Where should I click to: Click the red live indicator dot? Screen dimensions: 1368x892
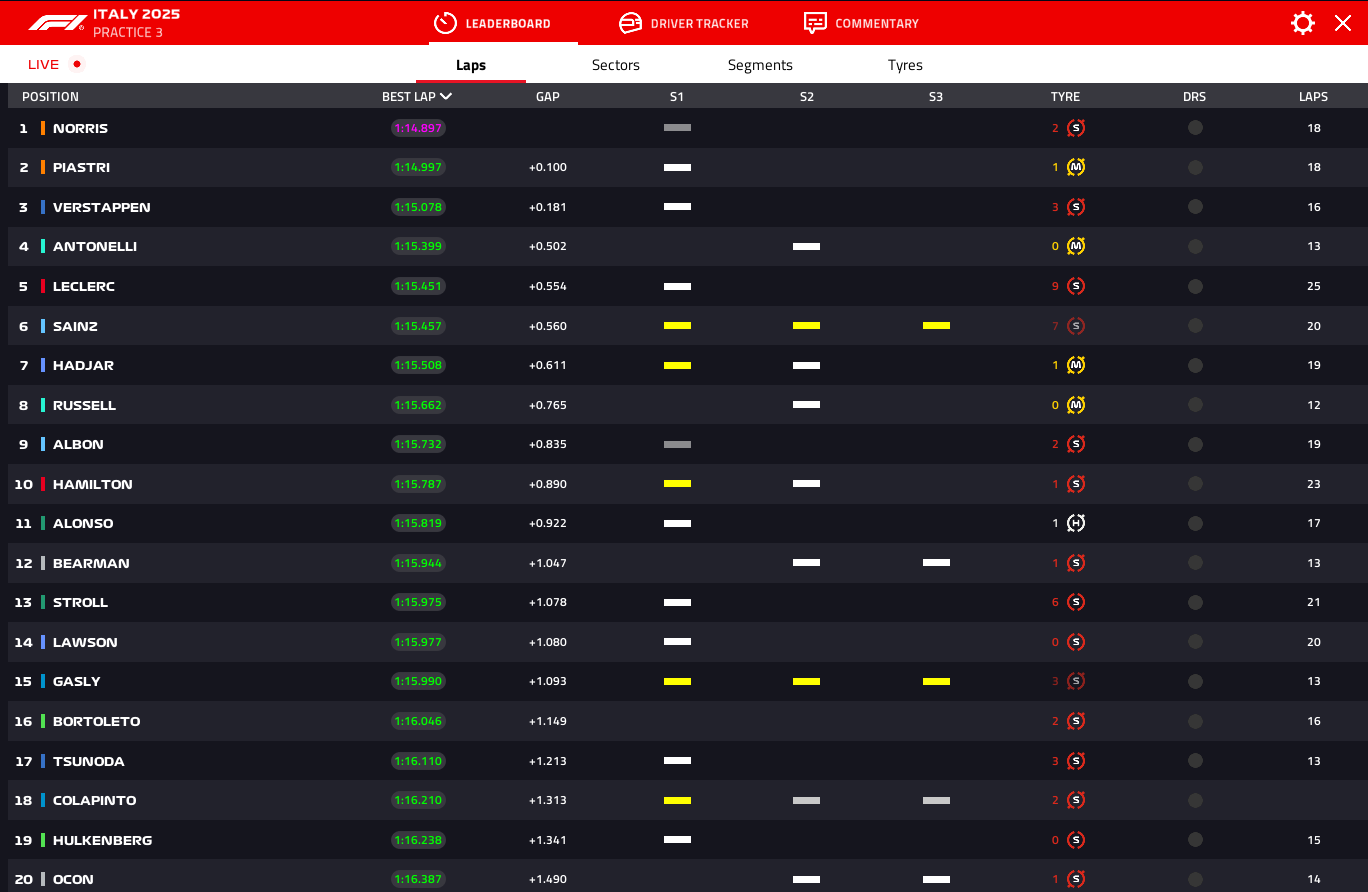pos(77,64)
